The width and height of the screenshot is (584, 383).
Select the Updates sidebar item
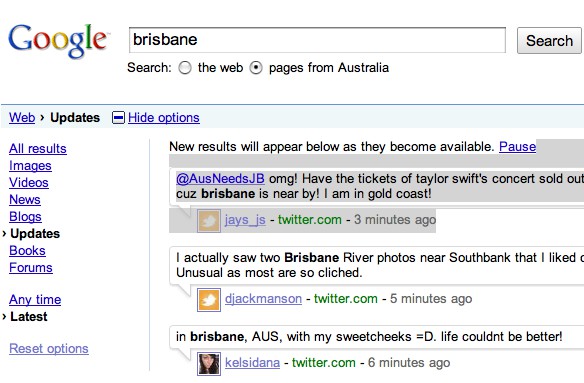35,234
